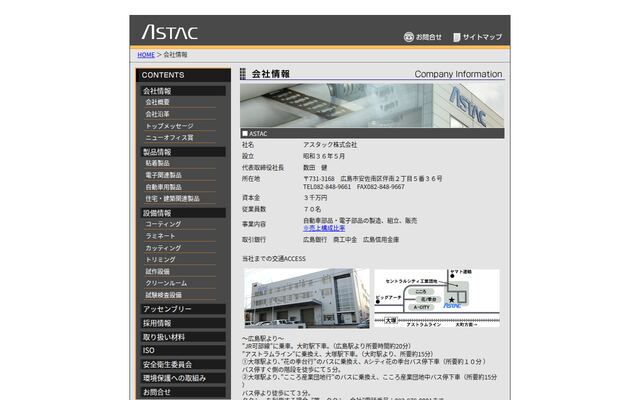Click the 当社までの交通ACCESS heading
The width and height of the screenshot is (640, 400).
click(274, 259)
